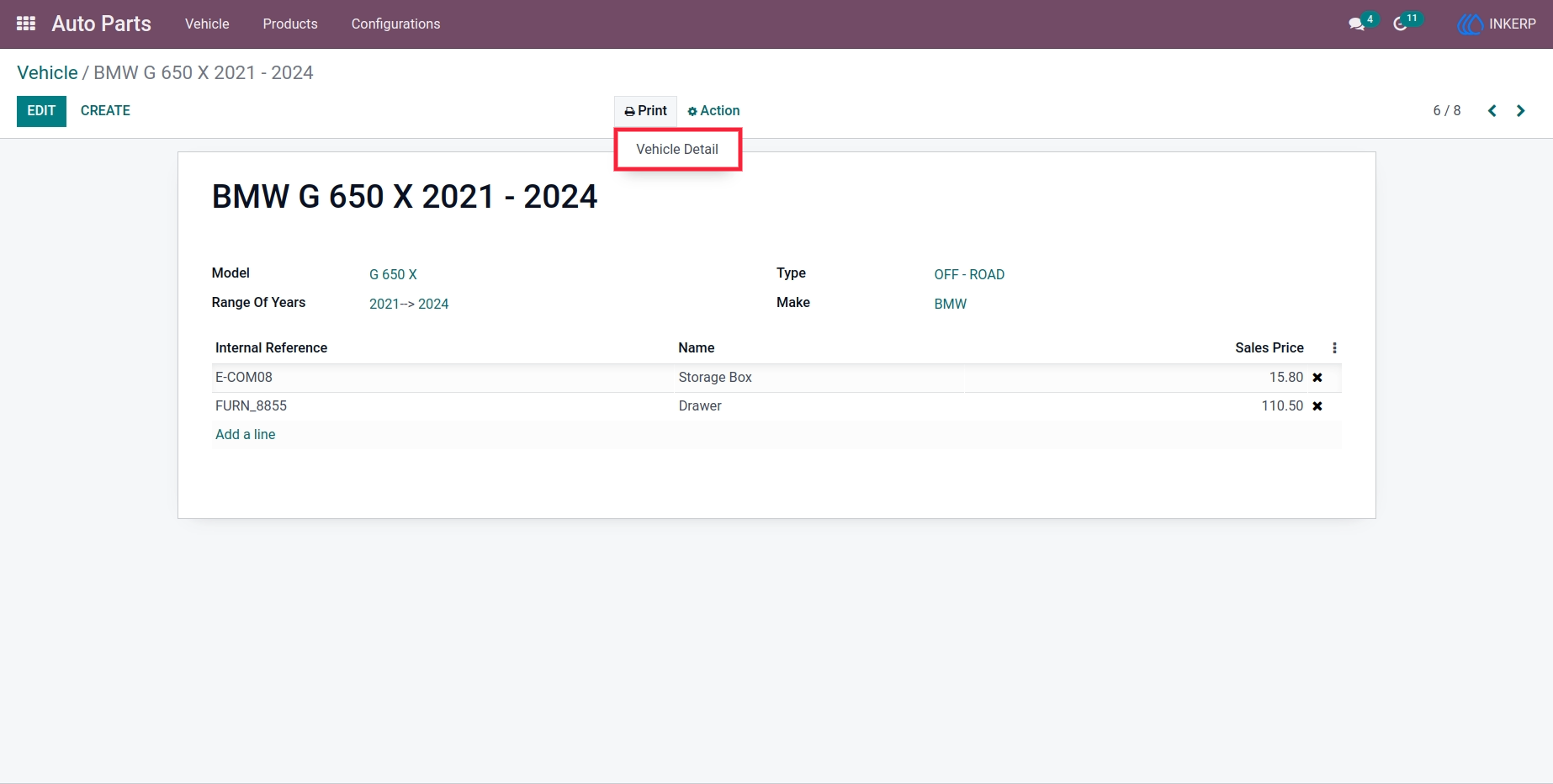This screenshot has height=784, width=1553.
Task: Go back to the Vehicle breadcrumb
Action: pyautogui.click(x=47, y=72)
